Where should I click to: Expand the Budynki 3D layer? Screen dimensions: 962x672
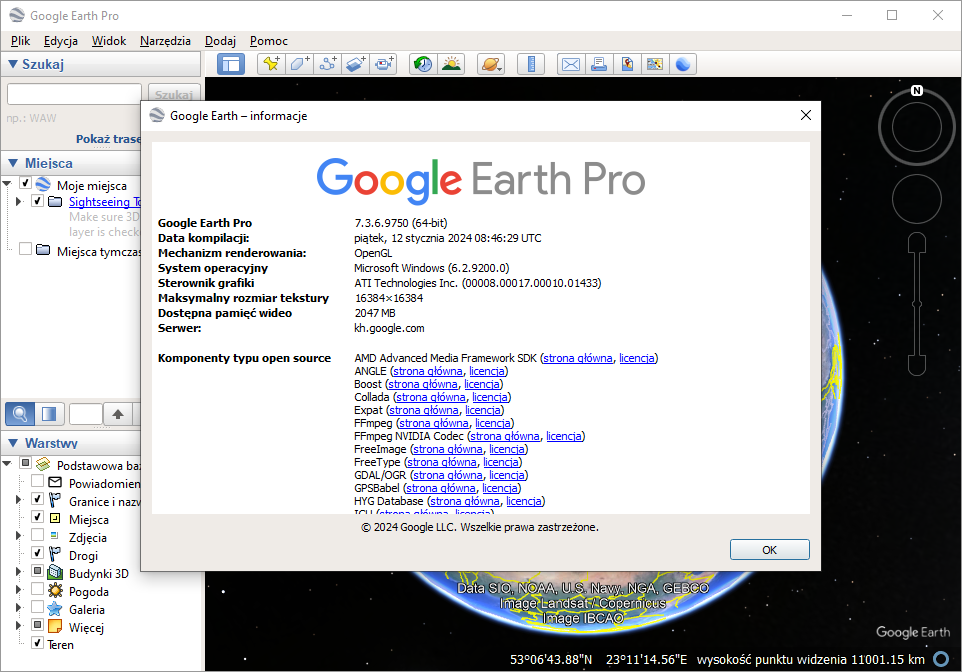18,571
